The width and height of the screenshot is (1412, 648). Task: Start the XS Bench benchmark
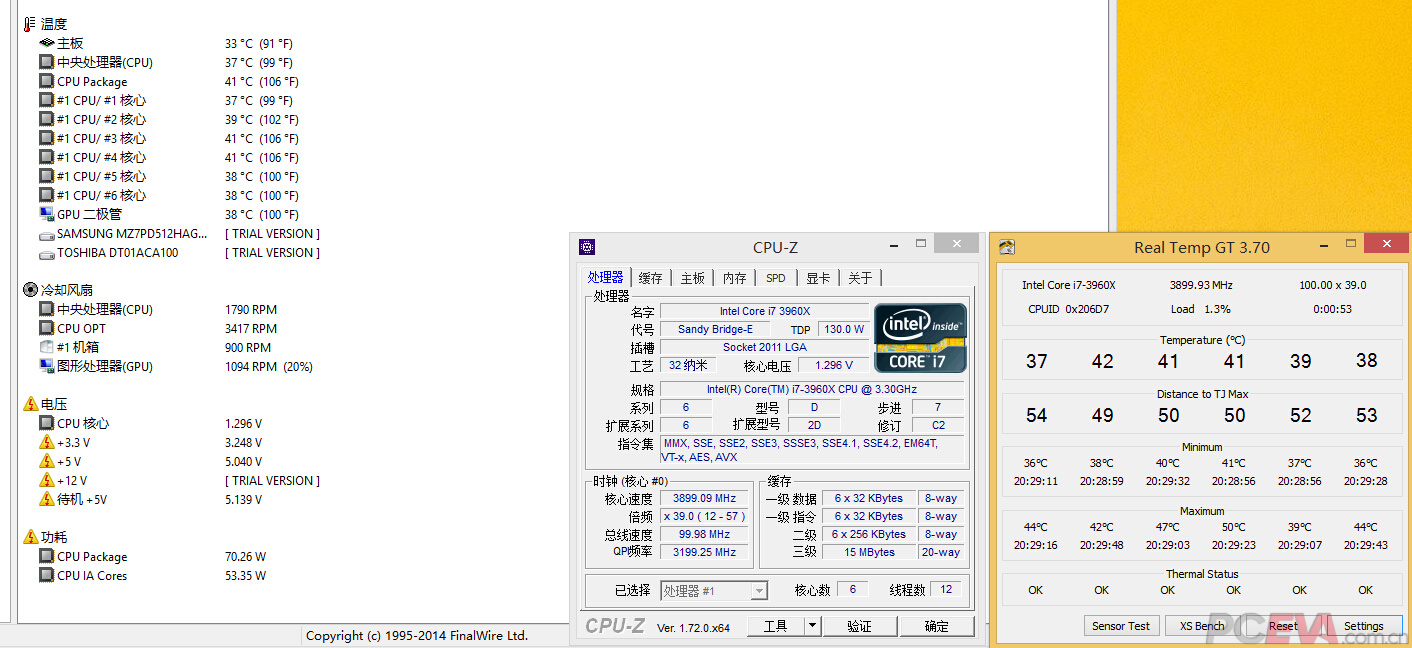coord(1200,625)
